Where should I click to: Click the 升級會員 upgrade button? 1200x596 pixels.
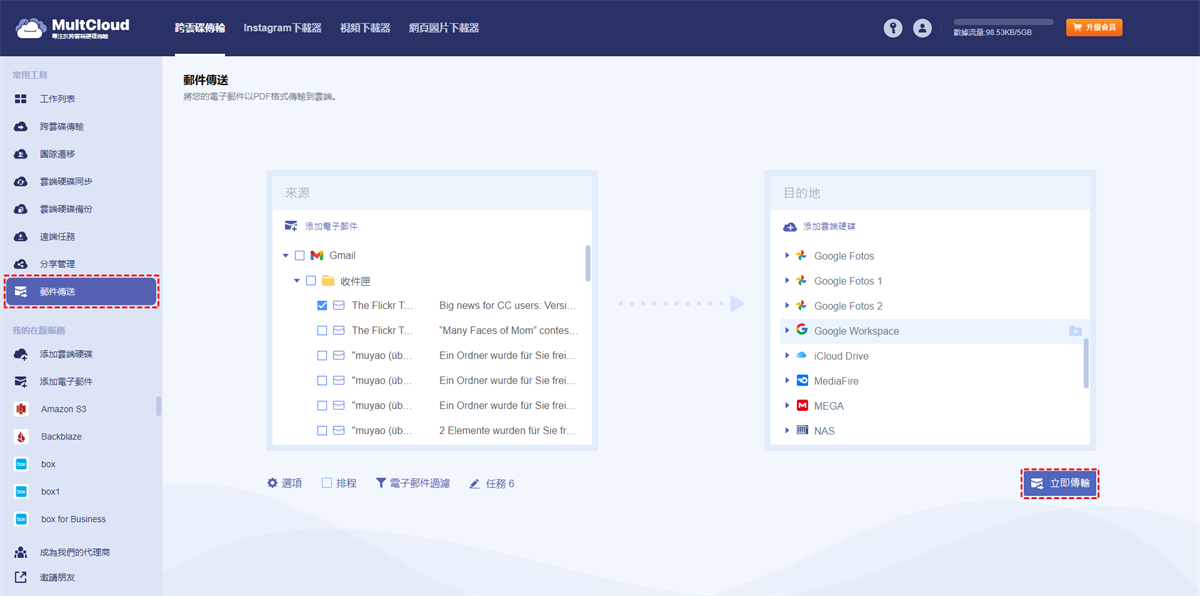coord(1094,28)
